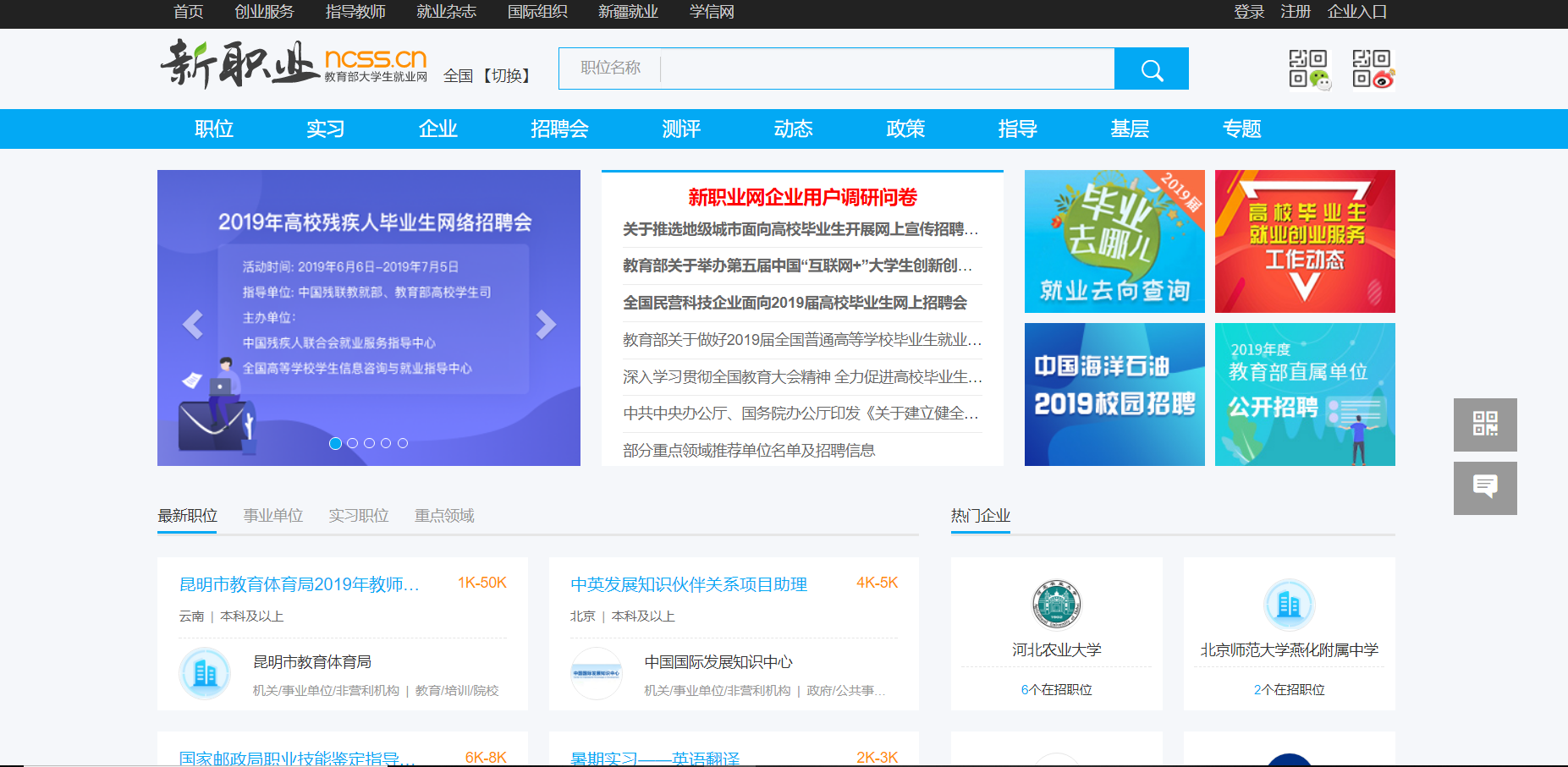Open 国际组织 in top bar
1568x767 pixels.
(x=537, y=12)
